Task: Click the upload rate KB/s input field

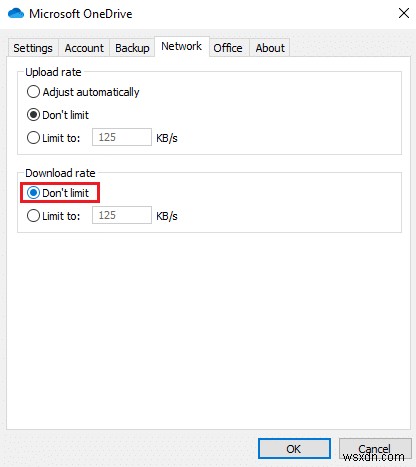Action: 122,137
